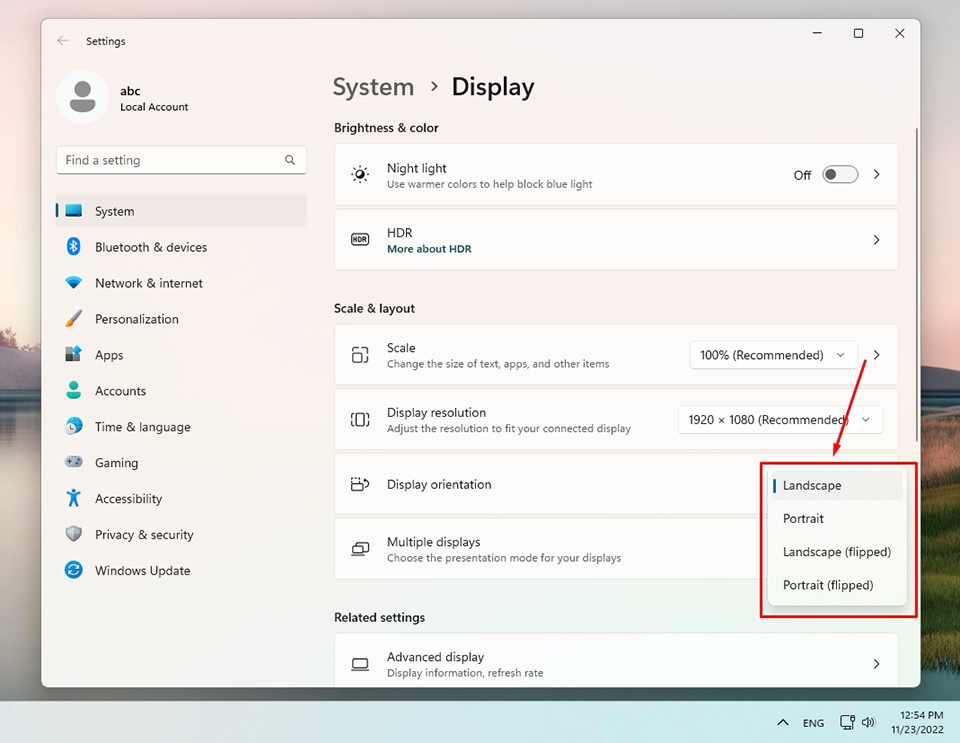Click the Personalization brush icon
Viewport: 960px width, 743px height.
click(x=75, y=319)
